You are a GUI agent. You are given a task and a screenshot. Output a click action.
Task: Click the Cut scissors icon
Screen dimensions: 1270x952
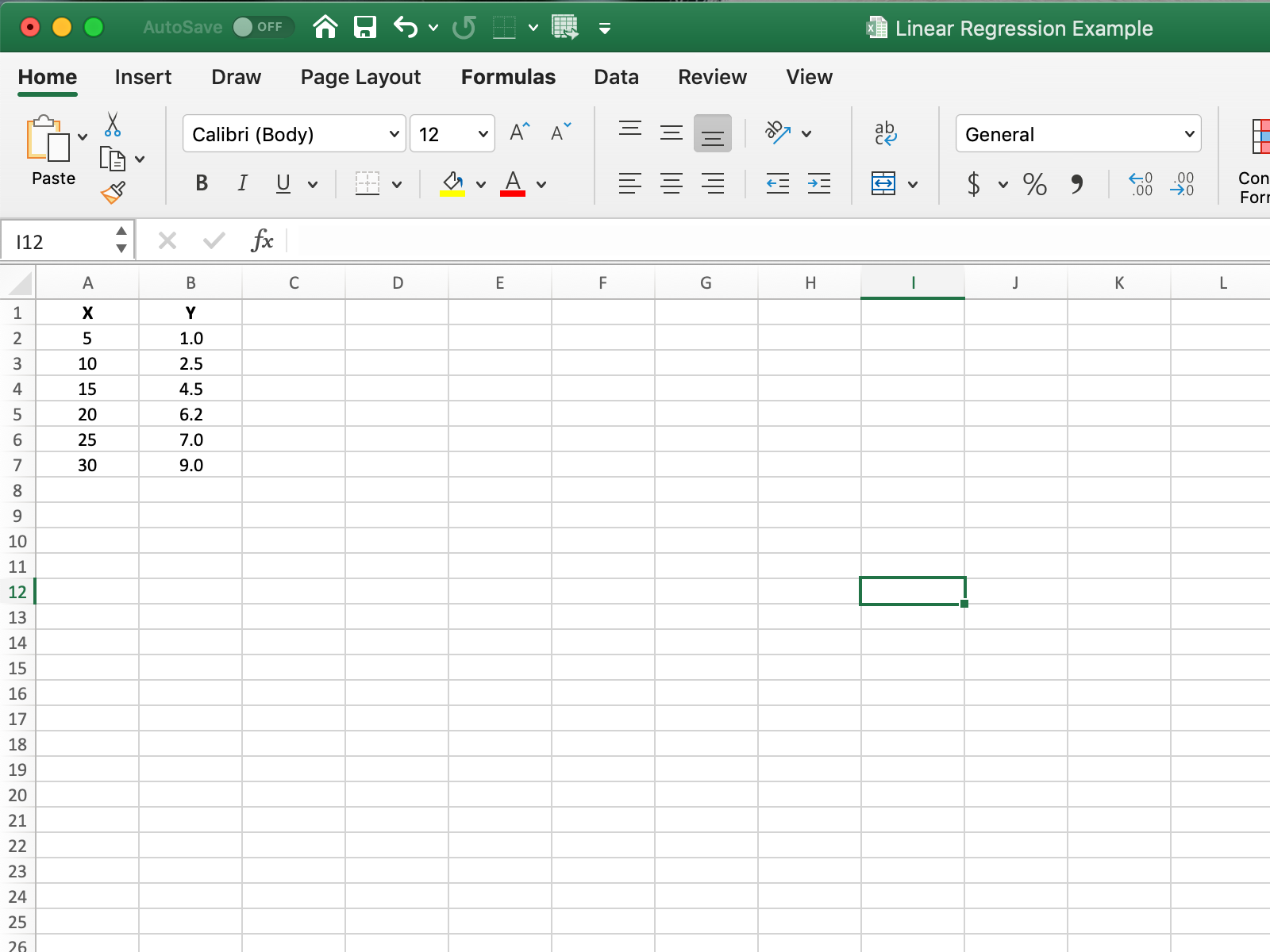point(113,125)
